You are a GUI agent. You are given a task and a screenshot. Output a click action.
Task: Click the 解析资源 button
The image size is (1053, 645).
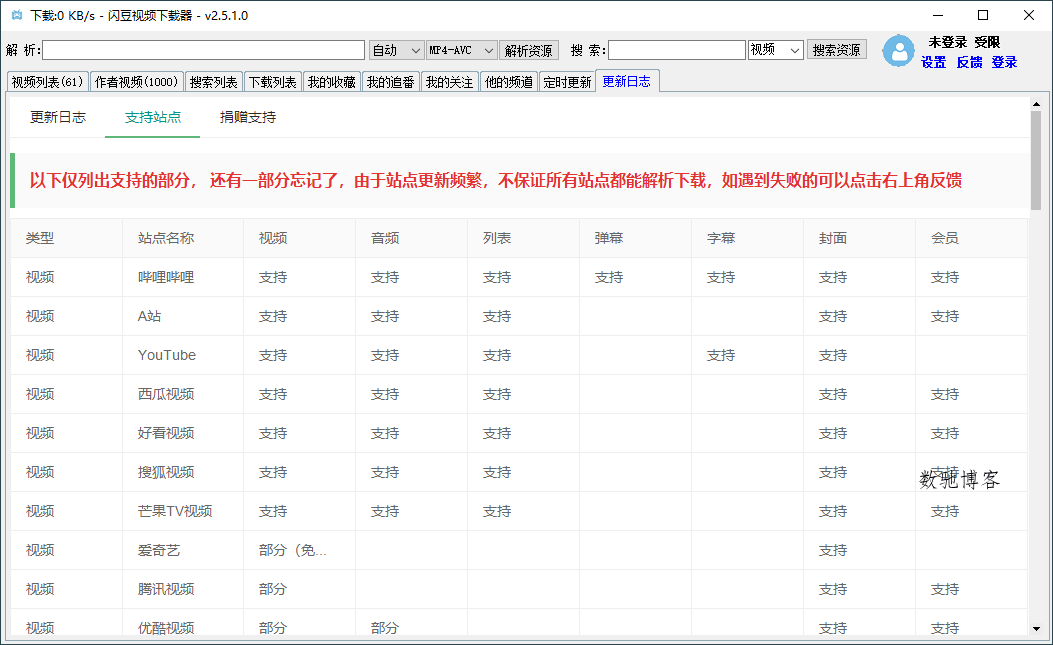[x=529, y=50]
